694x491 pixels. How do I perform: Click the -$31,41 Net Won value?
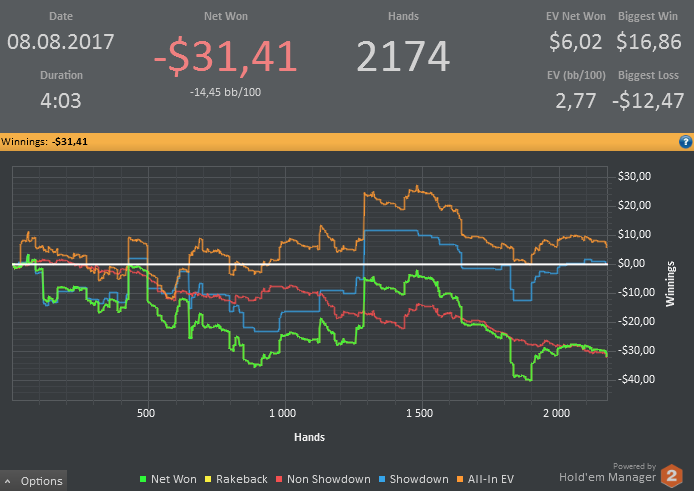pyautogui.click(x=225, y=56)
